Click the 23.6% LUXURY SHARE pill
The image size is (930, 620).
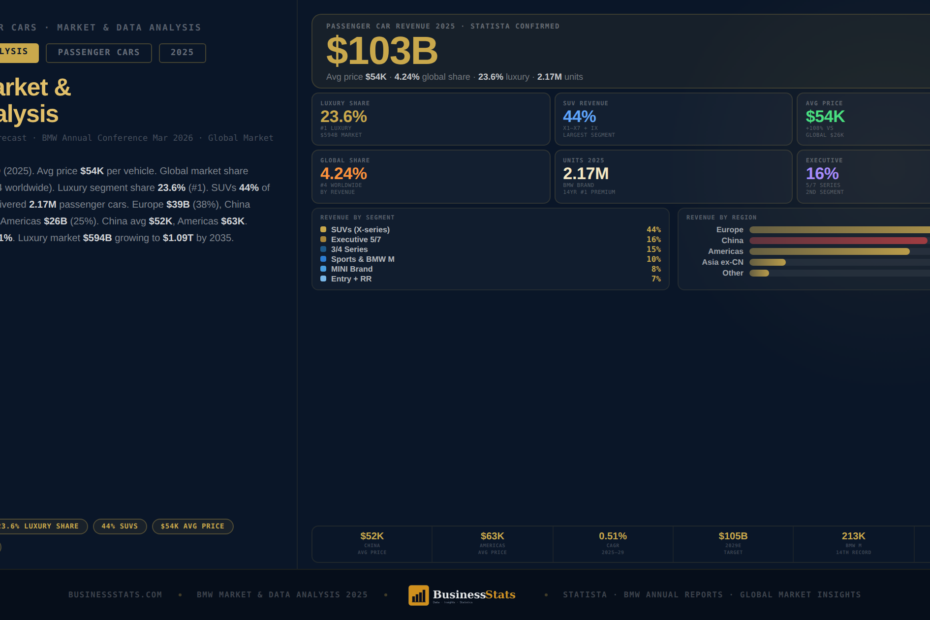coord(42,526)
